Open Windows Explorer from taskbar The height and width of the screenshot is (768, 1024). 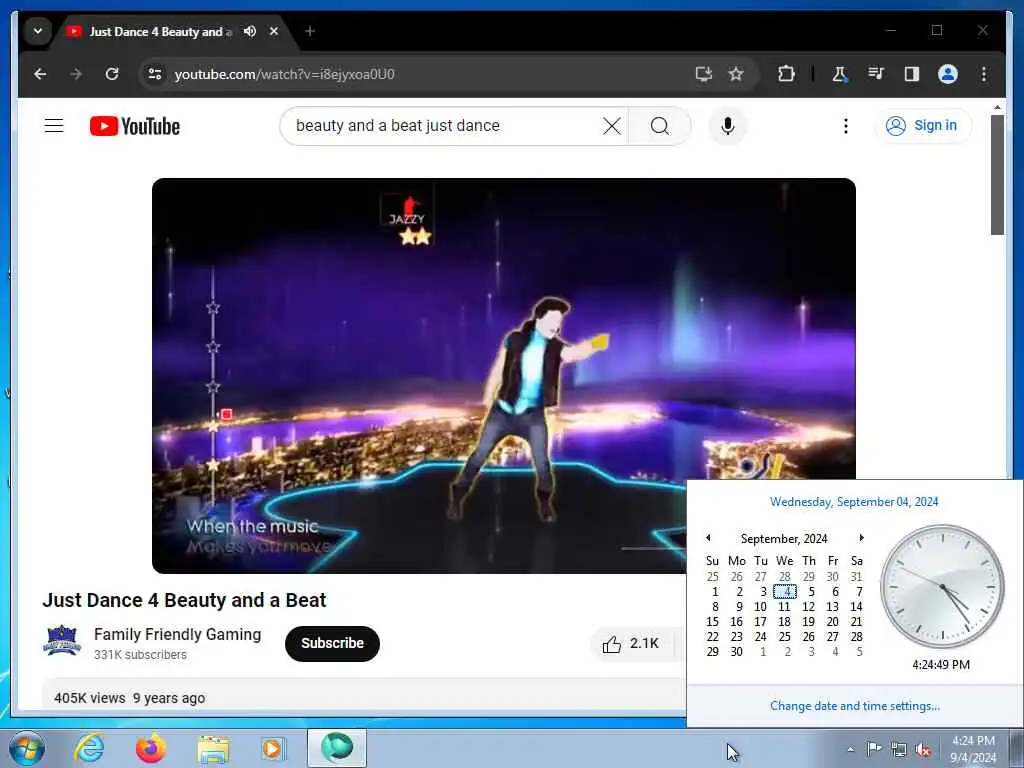pyautogui.click(x=213, y=749)
